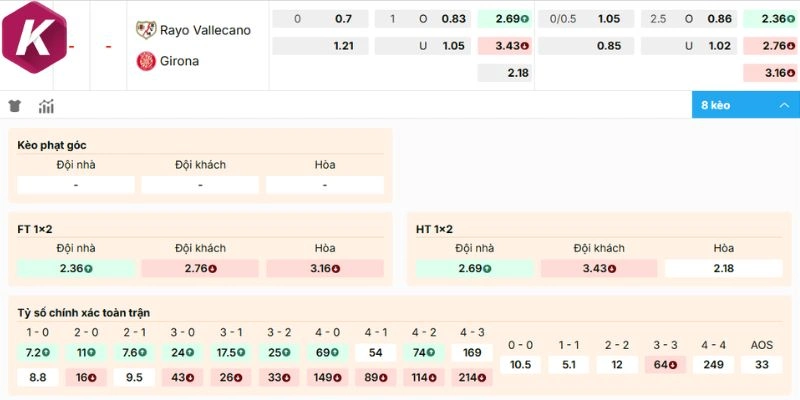The height and width of the screenshot is (400, 800).
Task: Pick handicap odds 0.85 for Girona
Action: pos(586,46)
